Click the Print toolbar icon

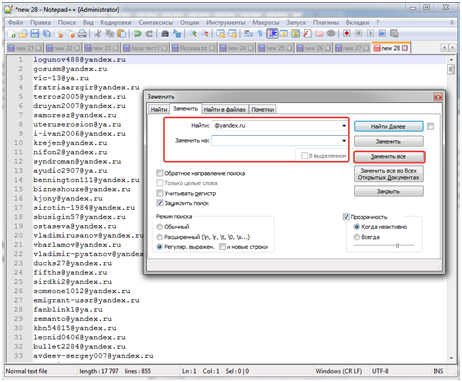[x=82, y=33]
